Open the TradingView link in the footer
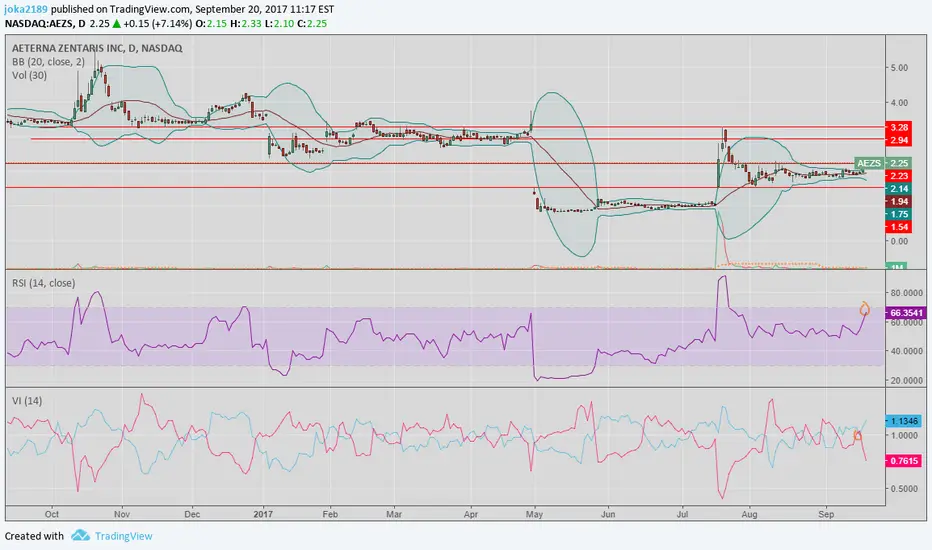The width and height of the screenshot is (932, 550). point(124,536)
